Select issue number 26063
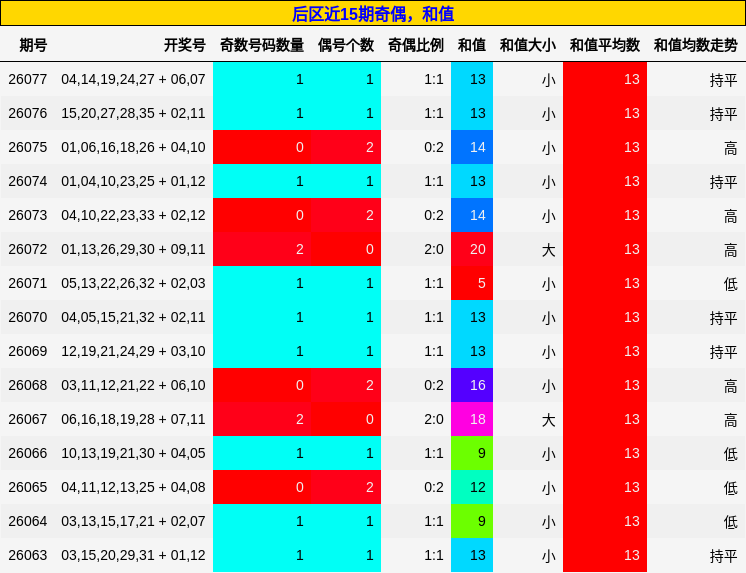 [28, 555]
